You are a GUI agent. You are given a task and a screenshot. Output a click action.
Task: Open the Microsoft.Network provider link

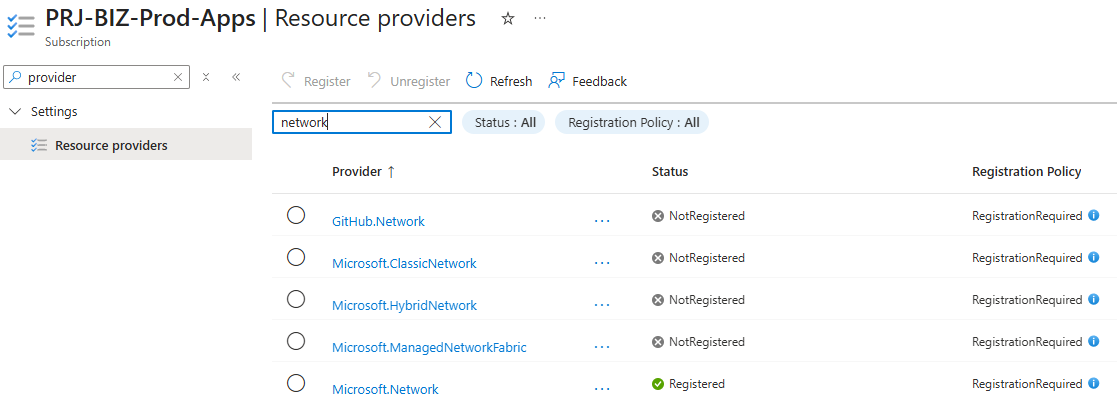click(385, 389)
